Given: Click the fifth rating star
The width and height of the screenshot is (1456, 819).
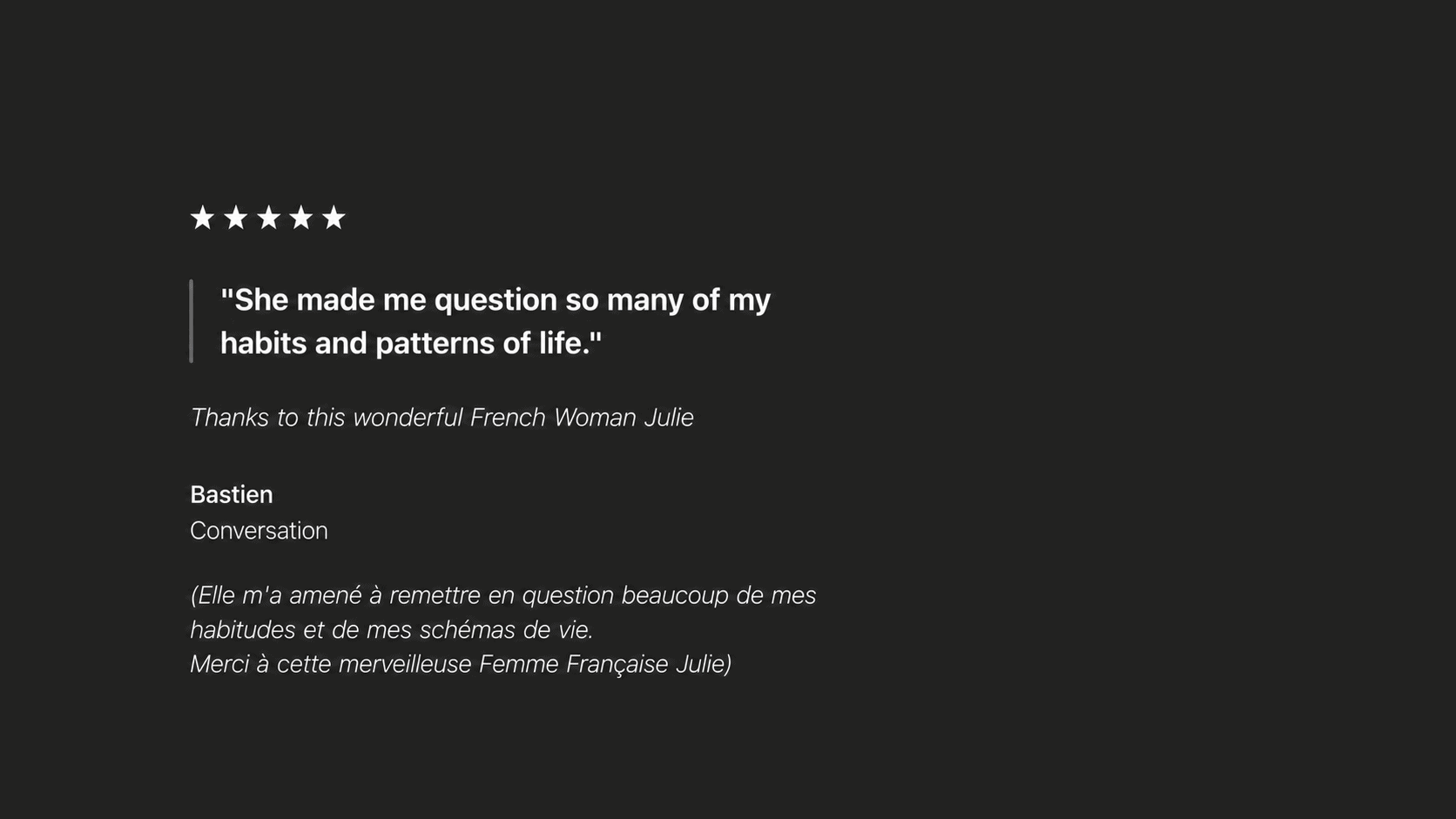Looking at the screenshot, I should pos(334,218).
